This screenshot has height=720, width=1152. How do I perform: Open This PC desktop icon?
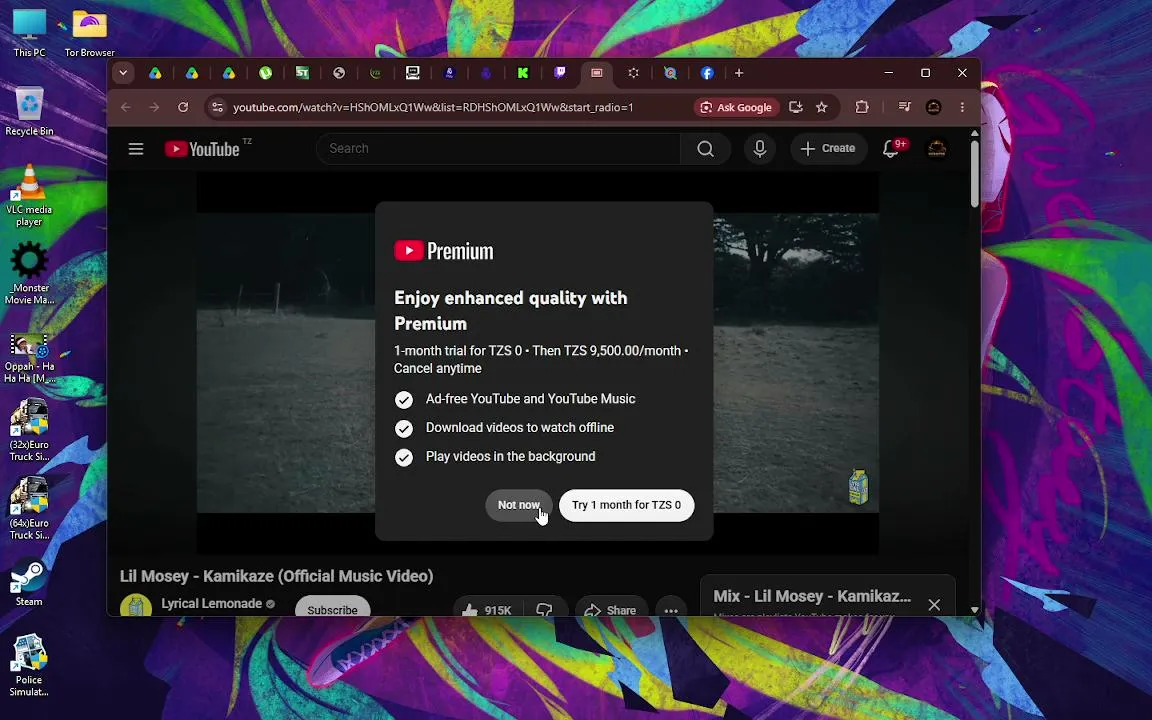pyautogui.click(x=29, y=33)
